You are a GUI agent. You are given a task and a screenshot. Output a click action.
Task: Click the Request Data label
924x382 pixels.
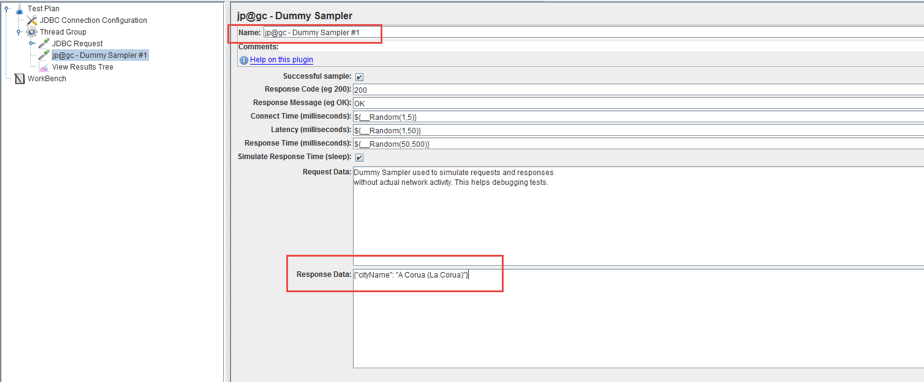click(327, 172)
